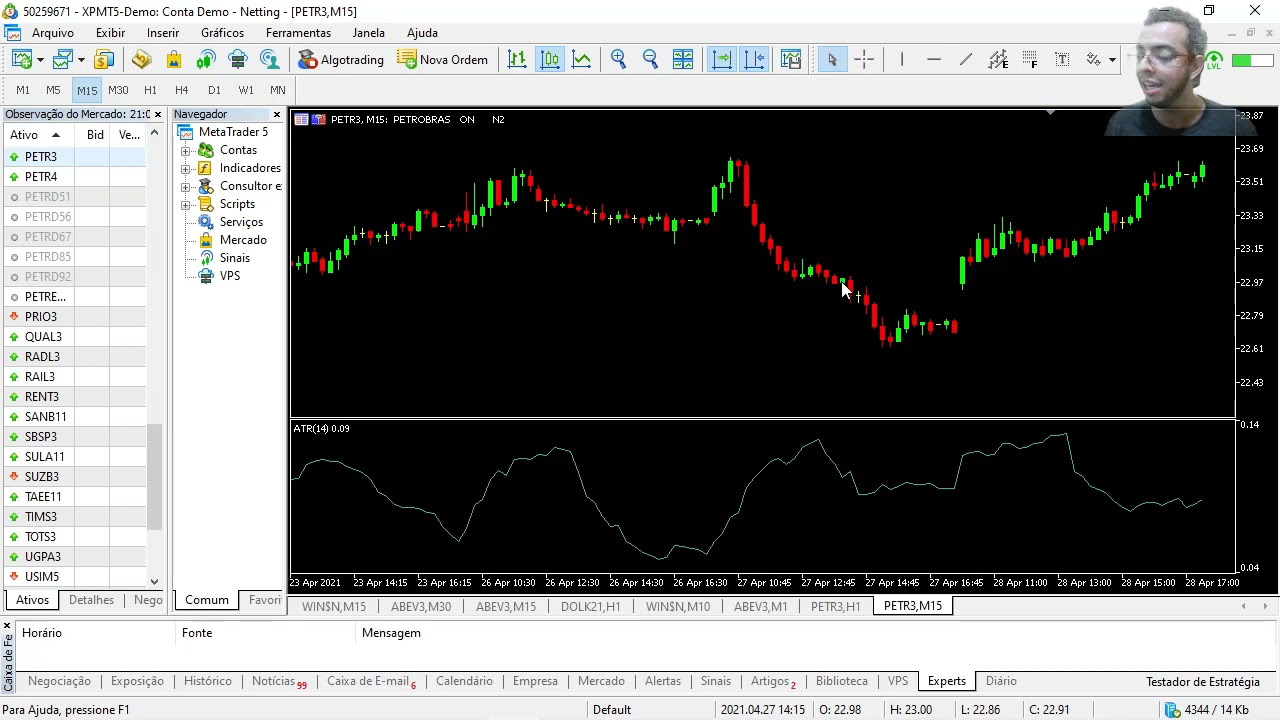Select the H1 timeframe

point(150,90)
